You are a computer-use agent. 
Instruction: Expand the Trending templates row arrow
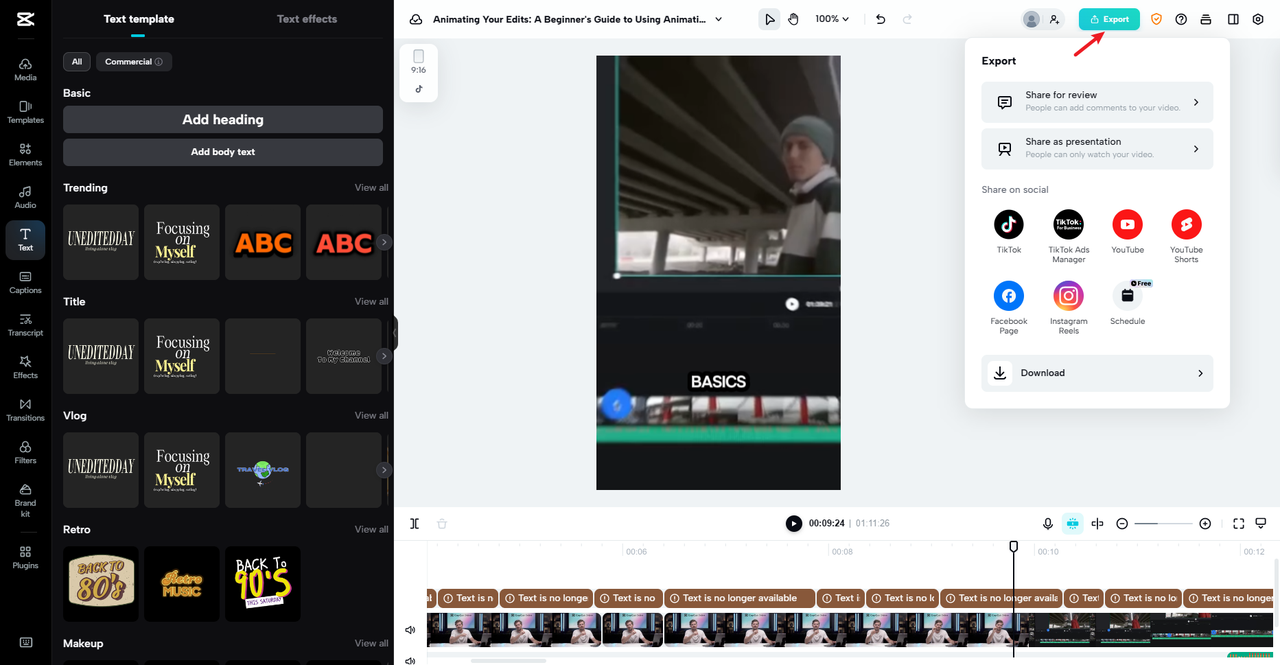tap(383, 242)
